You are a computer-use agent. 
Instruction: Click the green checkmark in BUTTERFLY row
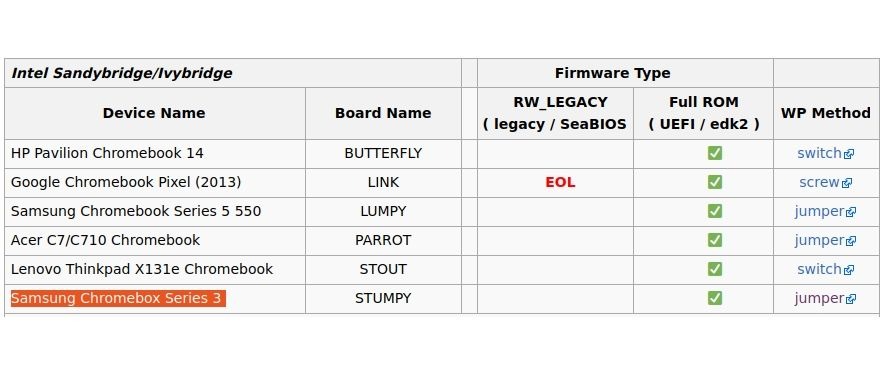[715, 153]
